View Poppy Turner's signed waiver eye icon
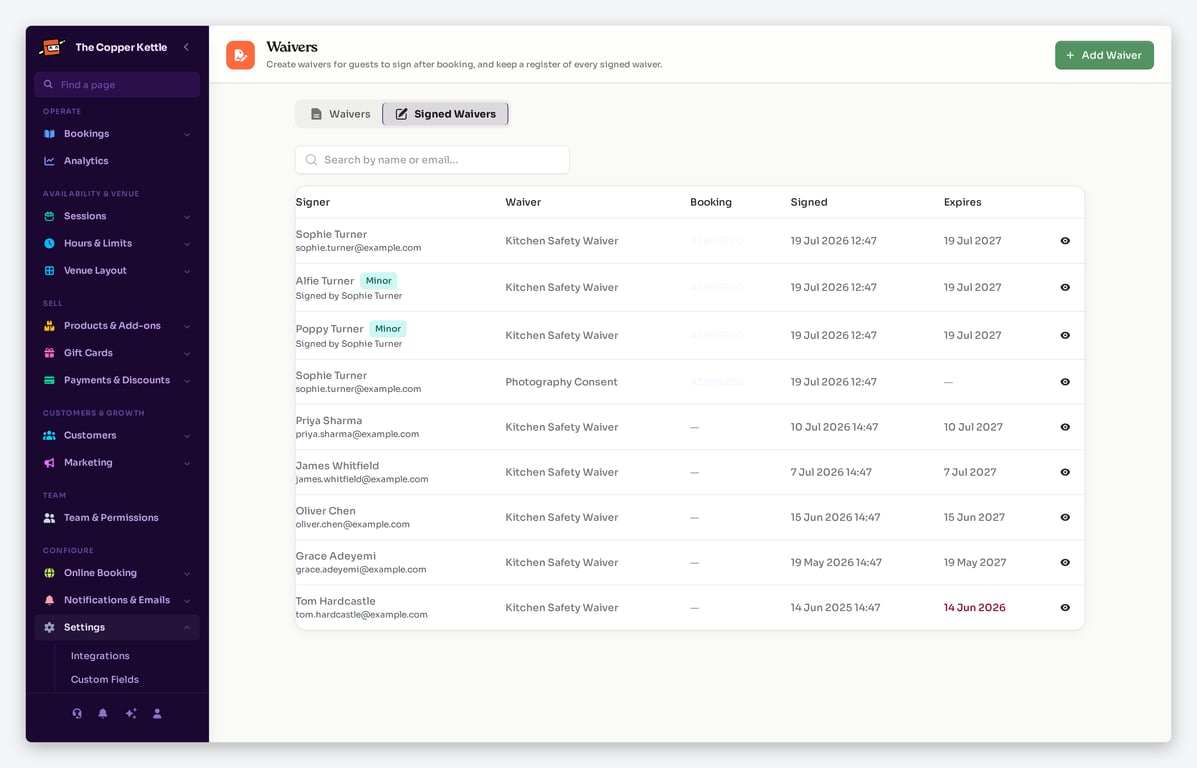The width and height of the screenshot is (1197, 768). (1065, 335)
